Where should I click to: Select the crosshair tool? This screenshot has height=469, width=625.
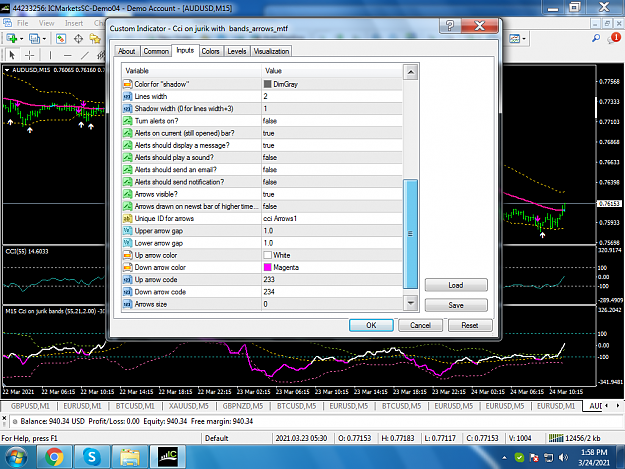click(x=29, y=55)
